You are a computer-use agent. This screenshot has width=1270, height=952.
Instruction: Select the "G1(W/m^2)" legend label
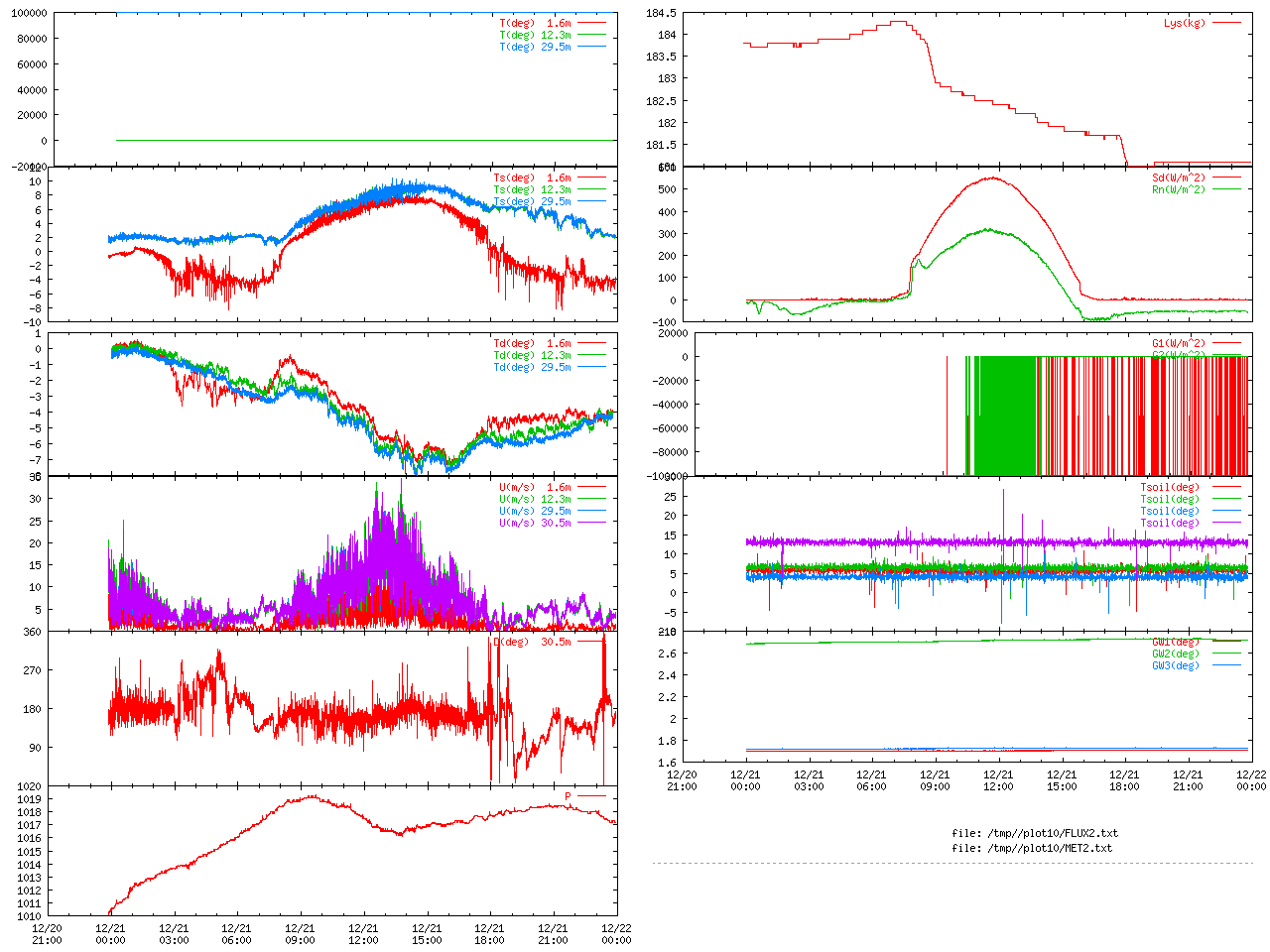[1178, 343]
